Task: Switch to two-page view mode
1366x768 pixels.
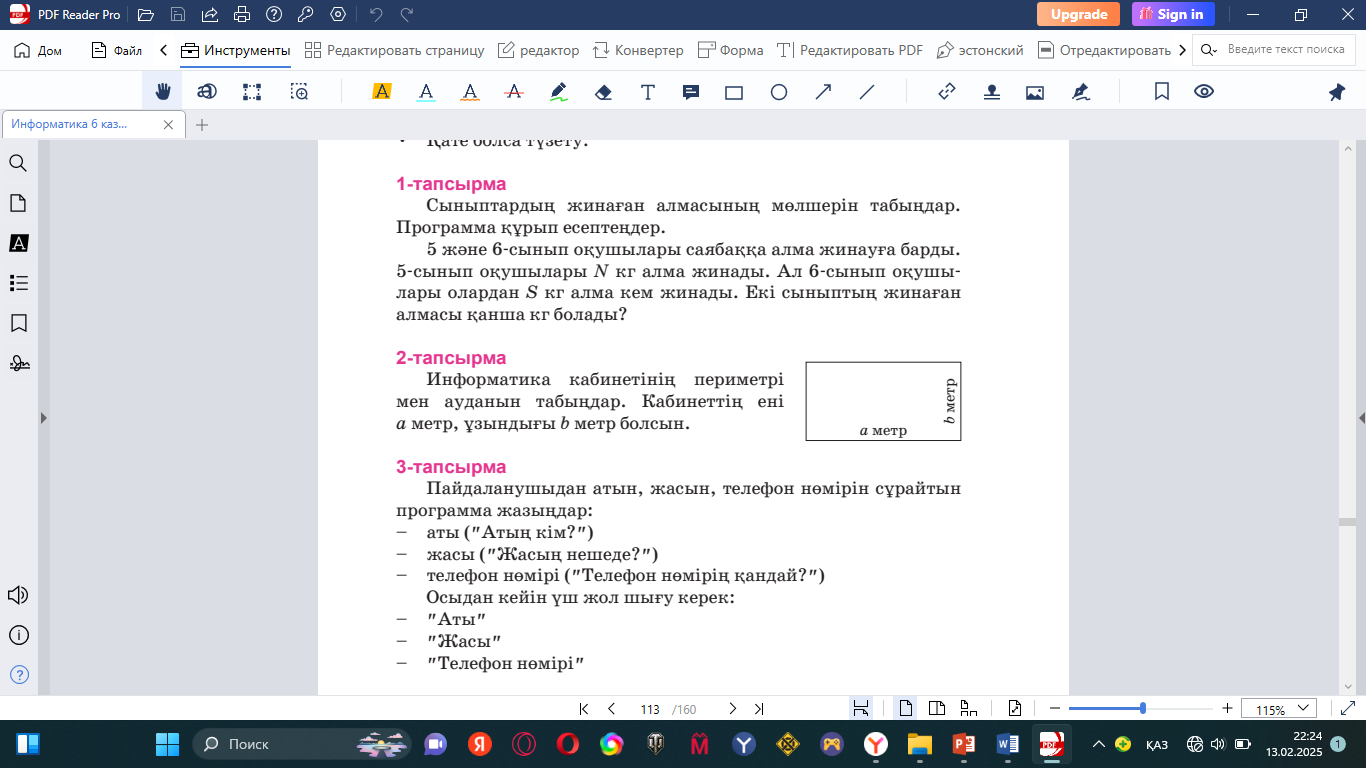Action: [x=937, y=709]
